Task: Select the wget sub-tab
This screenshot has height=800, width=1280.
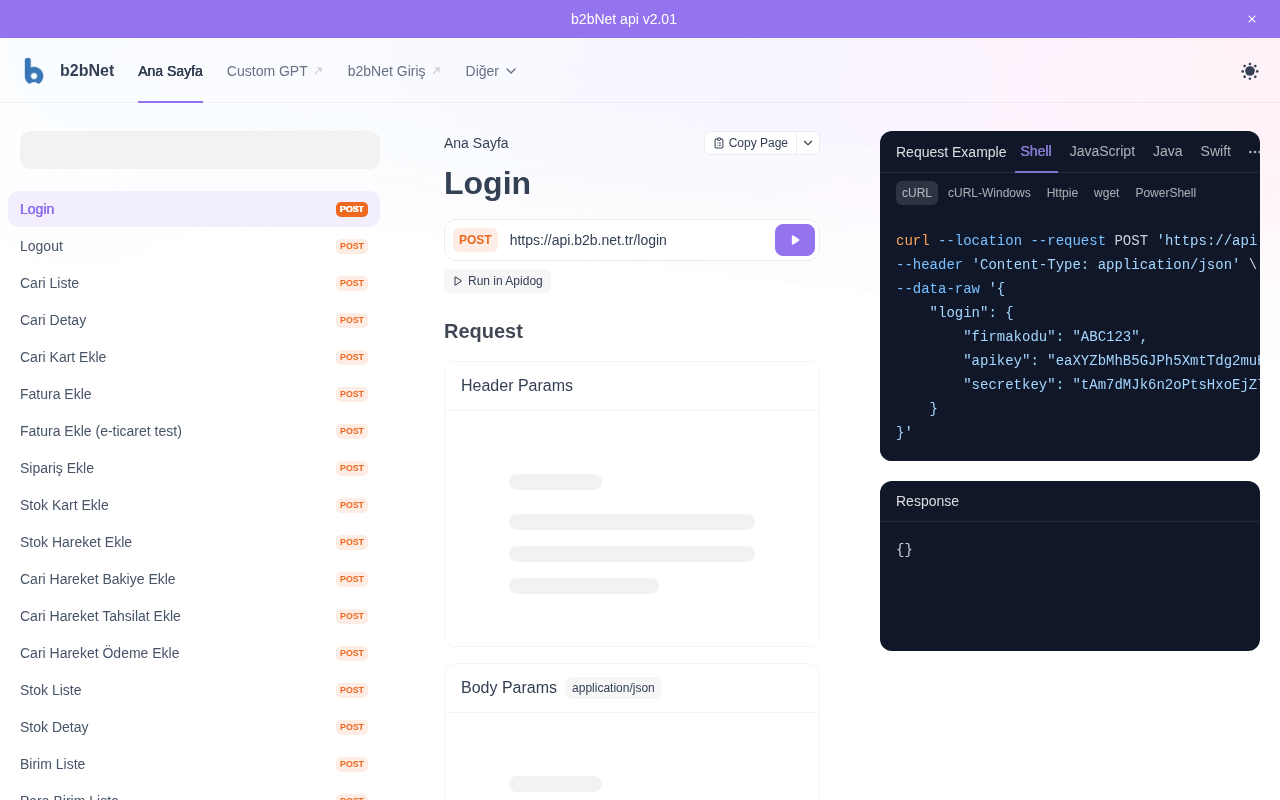Action: point(1106,193)
